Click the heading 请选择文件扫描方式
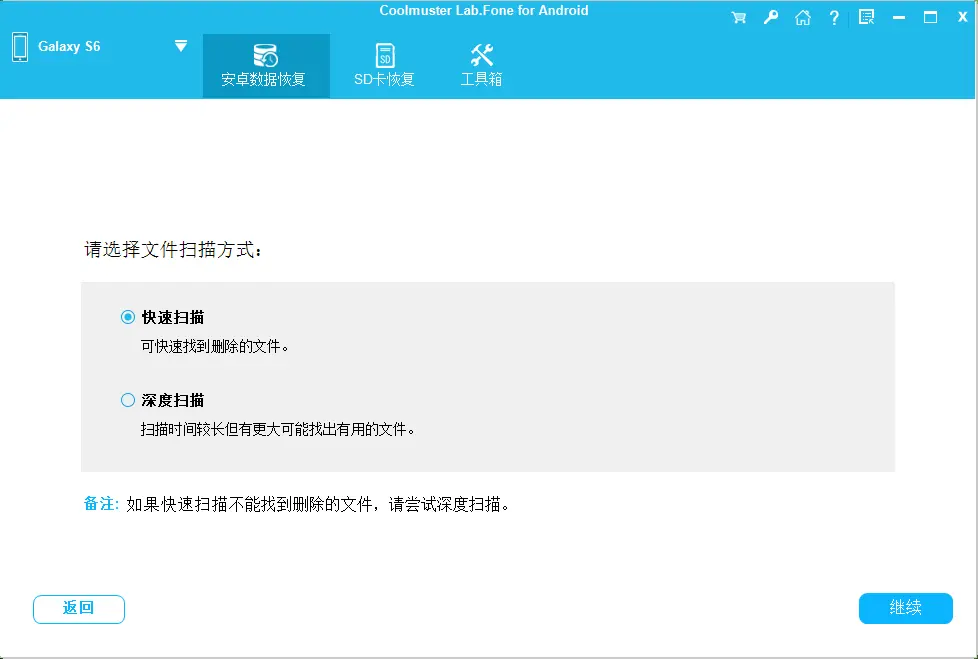 click(173, 250)
